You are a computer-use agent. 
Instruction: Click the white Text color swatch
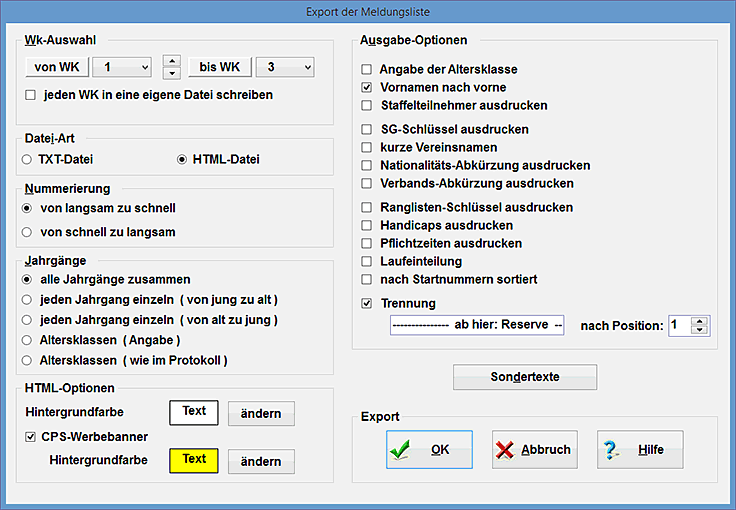tap(194, 412)
